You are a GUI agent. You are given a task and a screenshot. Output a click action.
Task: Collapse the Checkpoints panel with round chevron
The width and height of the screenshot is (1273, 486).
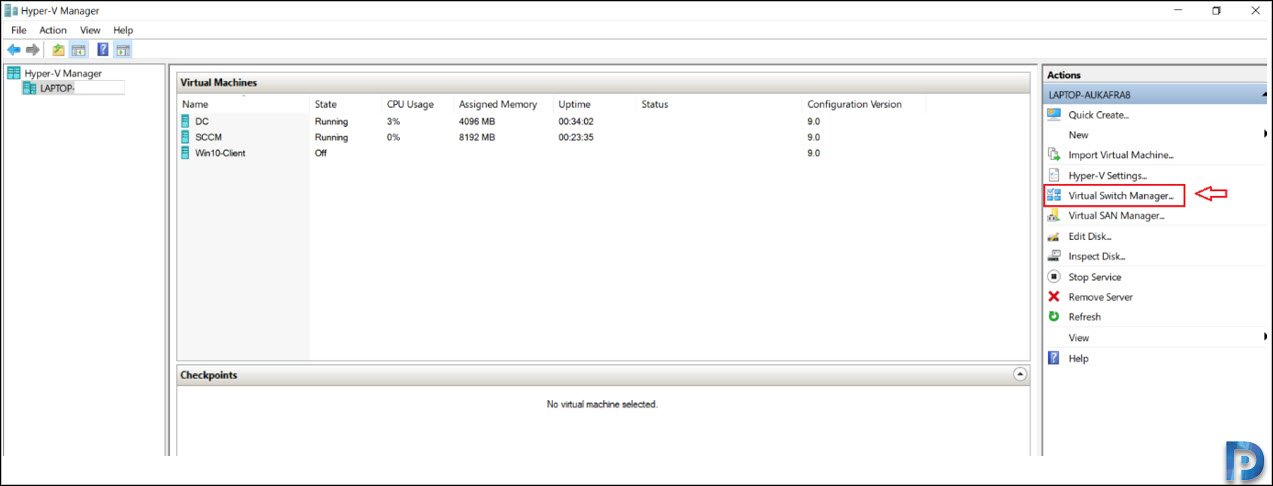tap(1019, 375)
